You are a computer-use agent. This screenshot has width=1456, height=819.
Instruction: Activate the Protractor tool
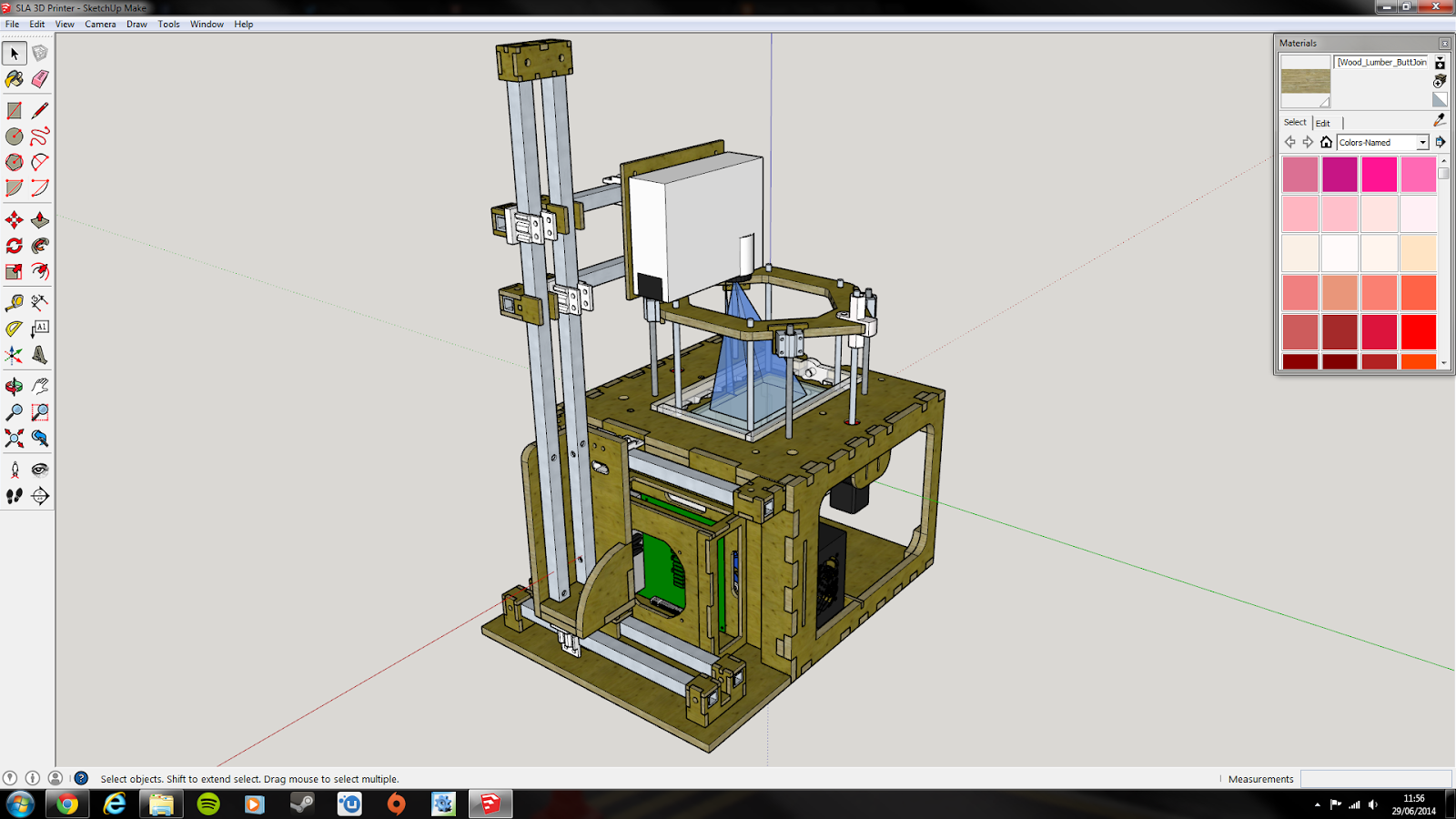(15, 329)
